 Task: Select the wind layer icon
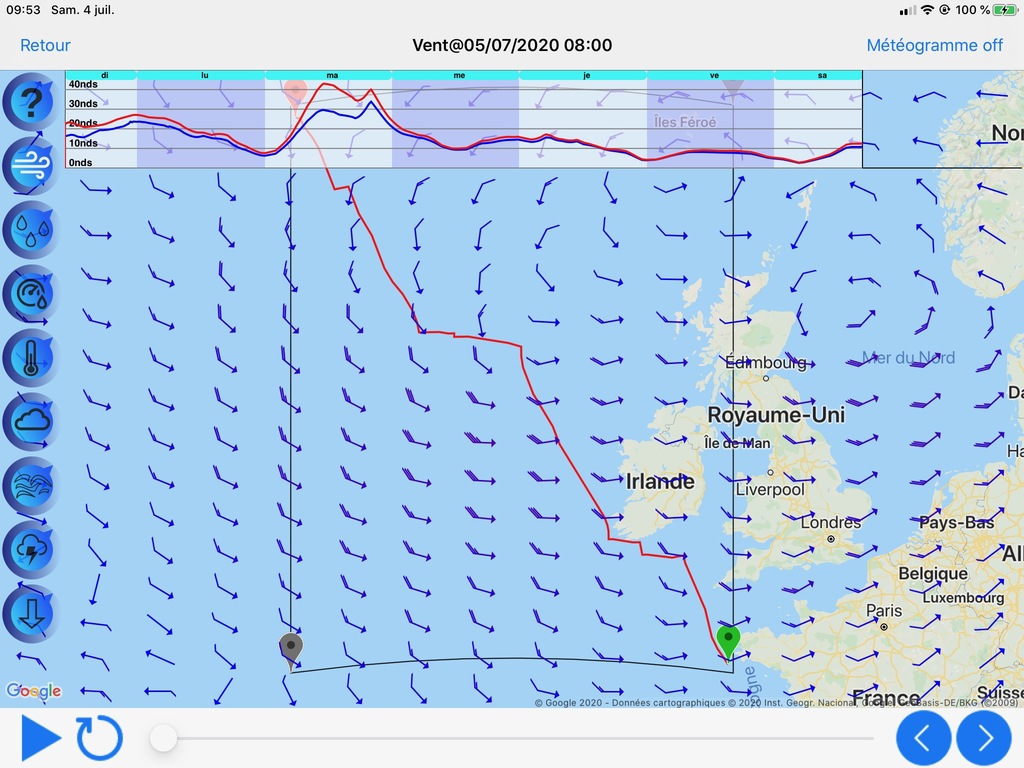tap(30, 166)
